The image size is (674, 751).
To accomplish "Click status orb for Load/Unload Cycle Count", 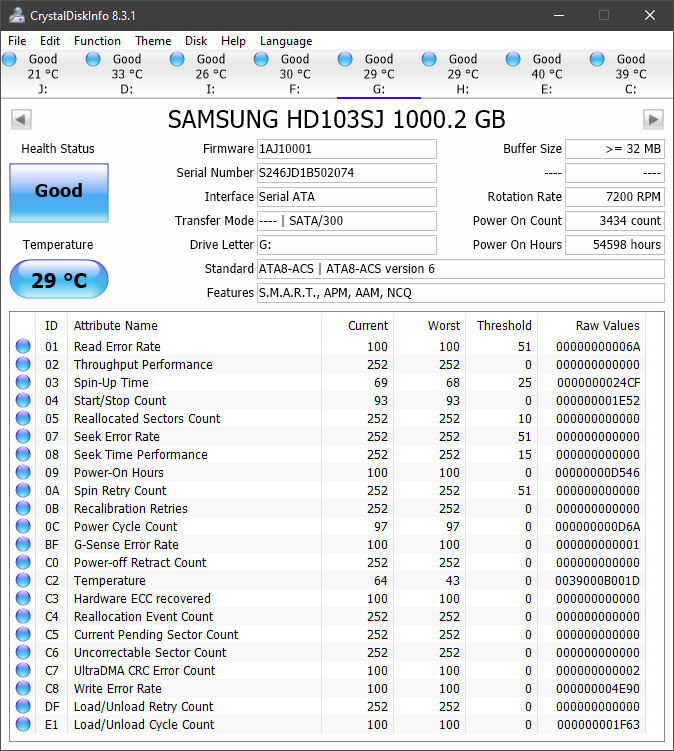I will coord(23,724).
